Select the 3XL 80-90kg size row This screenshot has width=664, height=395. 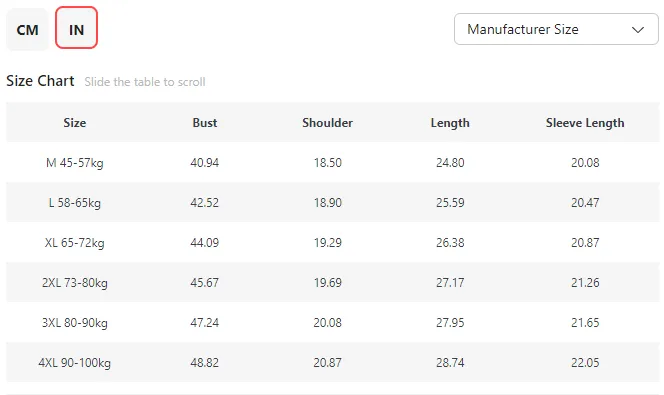(332, 323)
